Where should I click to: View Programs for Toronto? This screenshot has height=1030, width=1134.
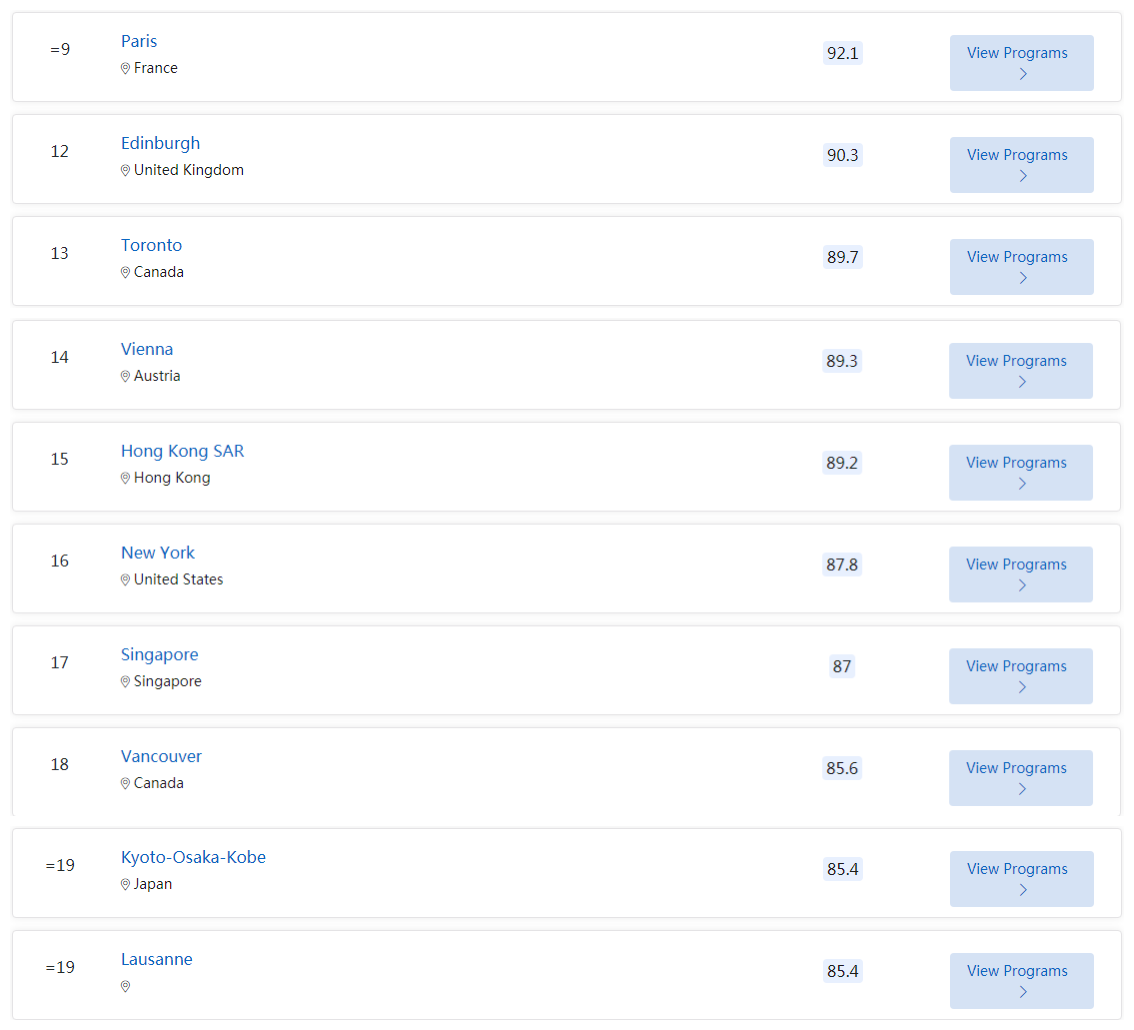[x=1021, y=267]
